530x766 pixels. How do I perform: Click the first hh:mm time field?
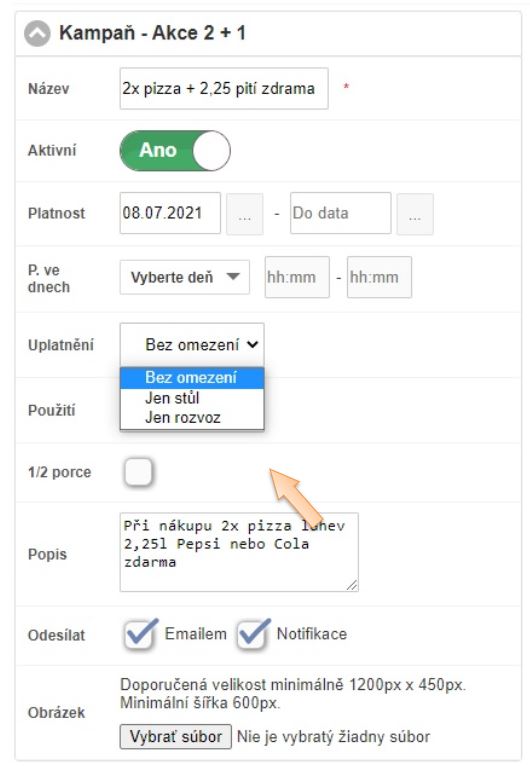click(297, 277)
